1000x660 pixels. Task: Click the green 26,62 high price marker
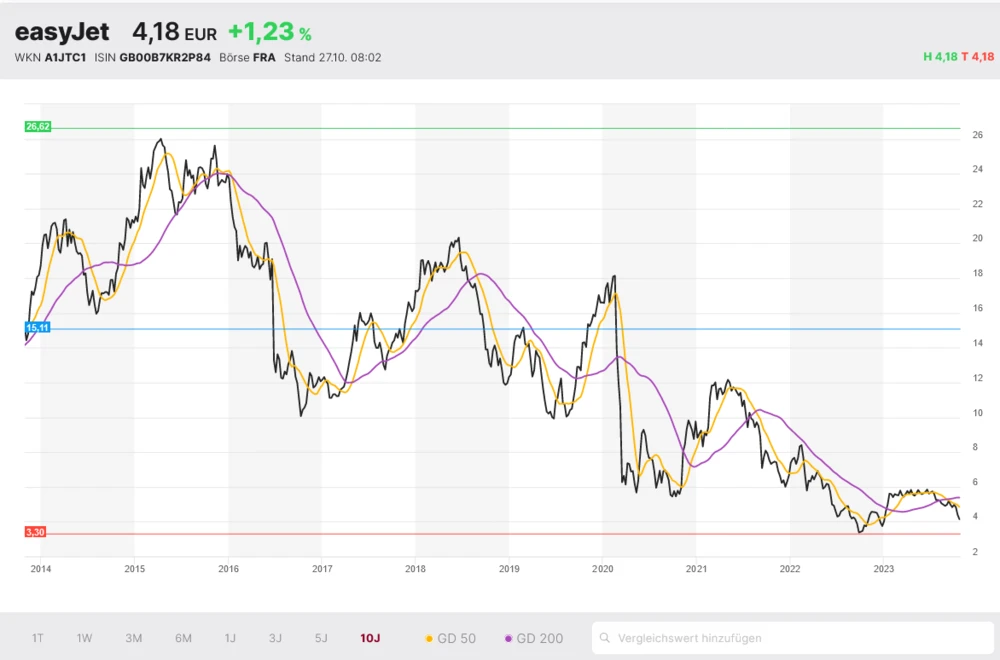coord(37,127)
